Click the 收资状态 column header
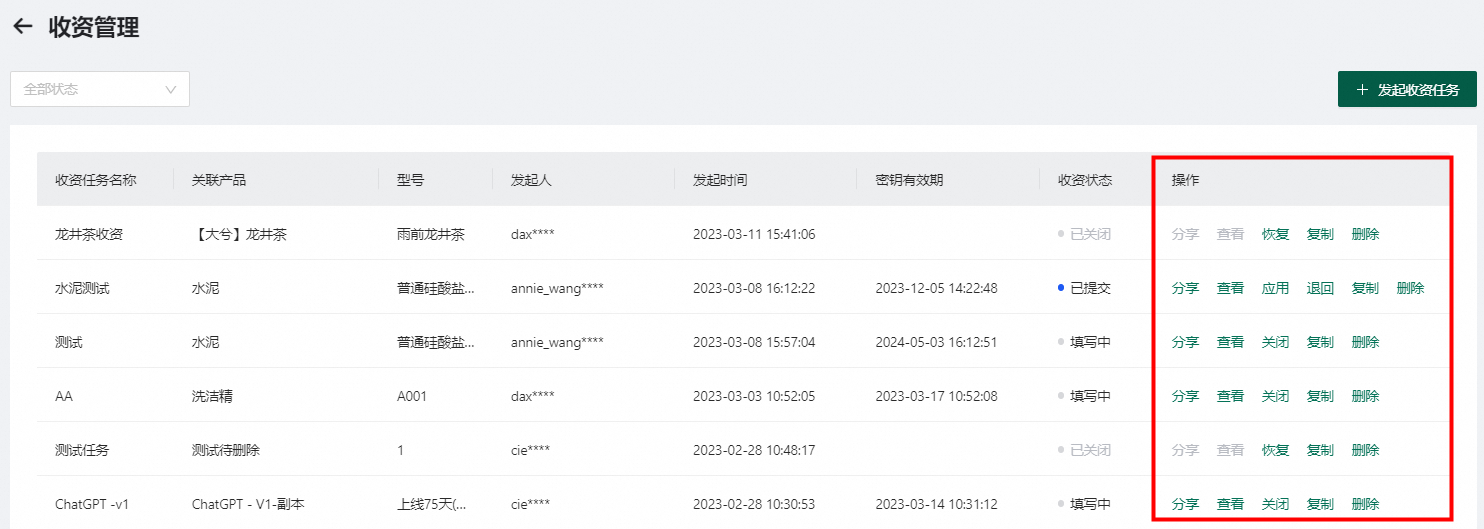 coord(1085,180)
